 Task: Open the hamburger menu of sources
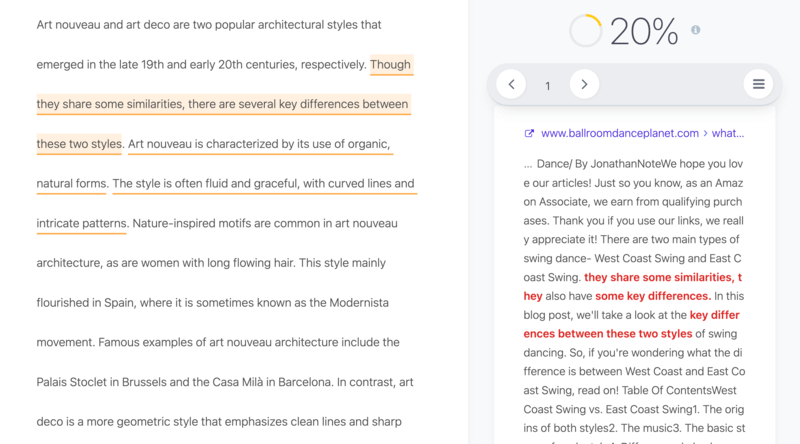click(758, 84)
